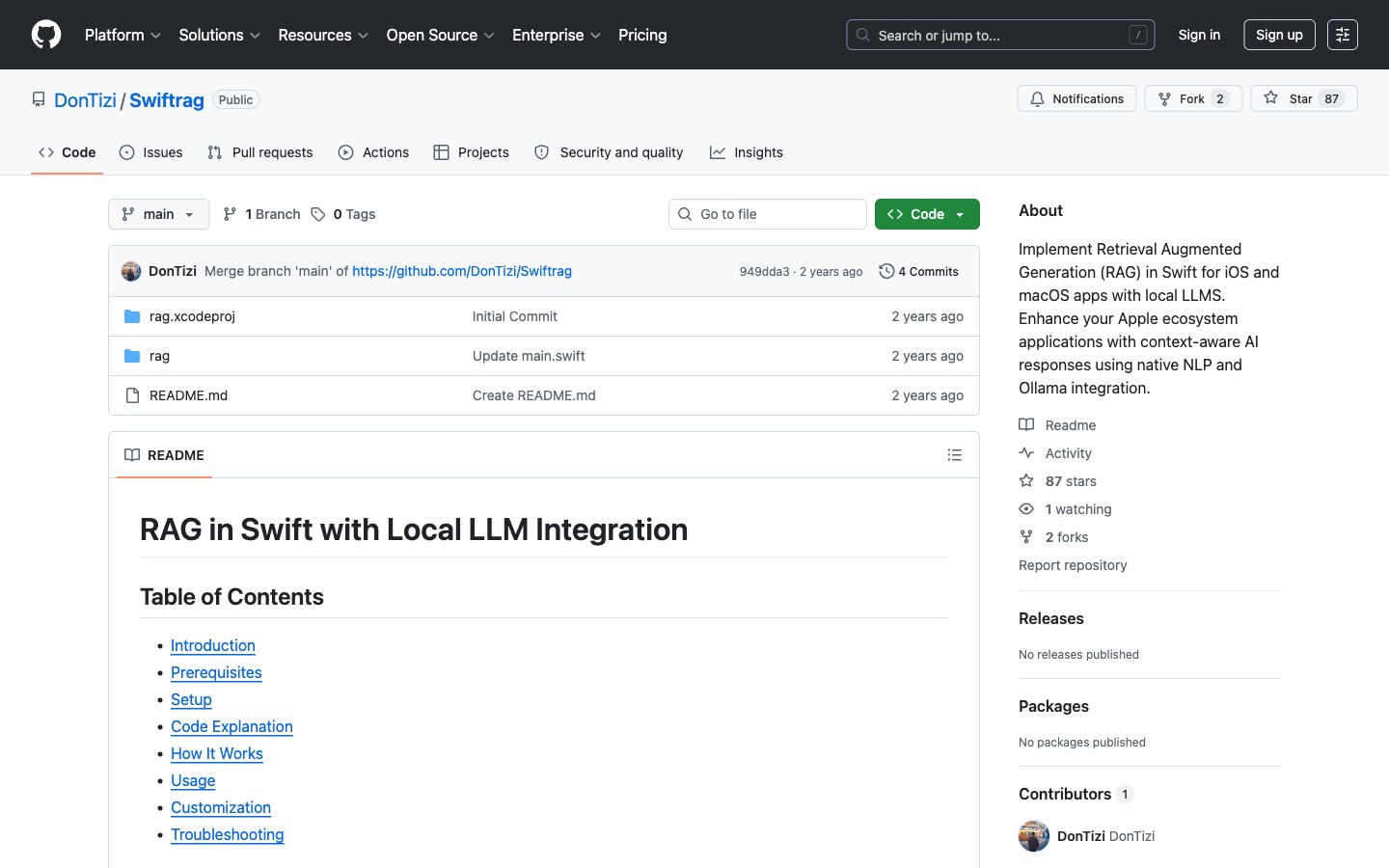Click DonTizi's commit author avatar
Viewport: 1389px width, 868px height.
click(131, 271)
